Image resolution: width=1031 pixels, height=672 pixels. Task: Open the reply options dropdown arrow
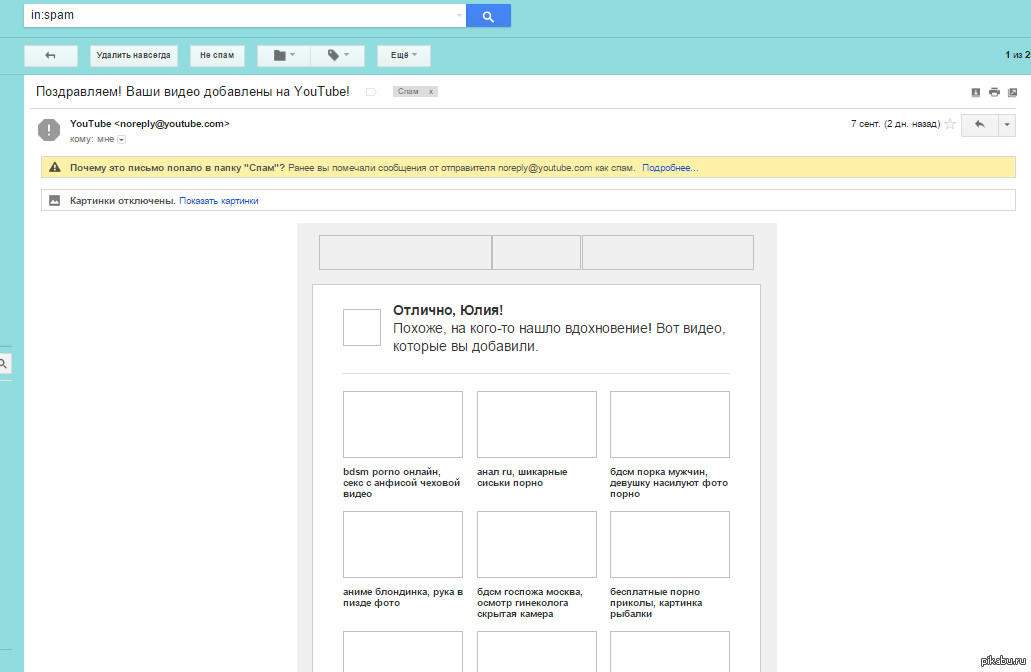[1007, 124]
